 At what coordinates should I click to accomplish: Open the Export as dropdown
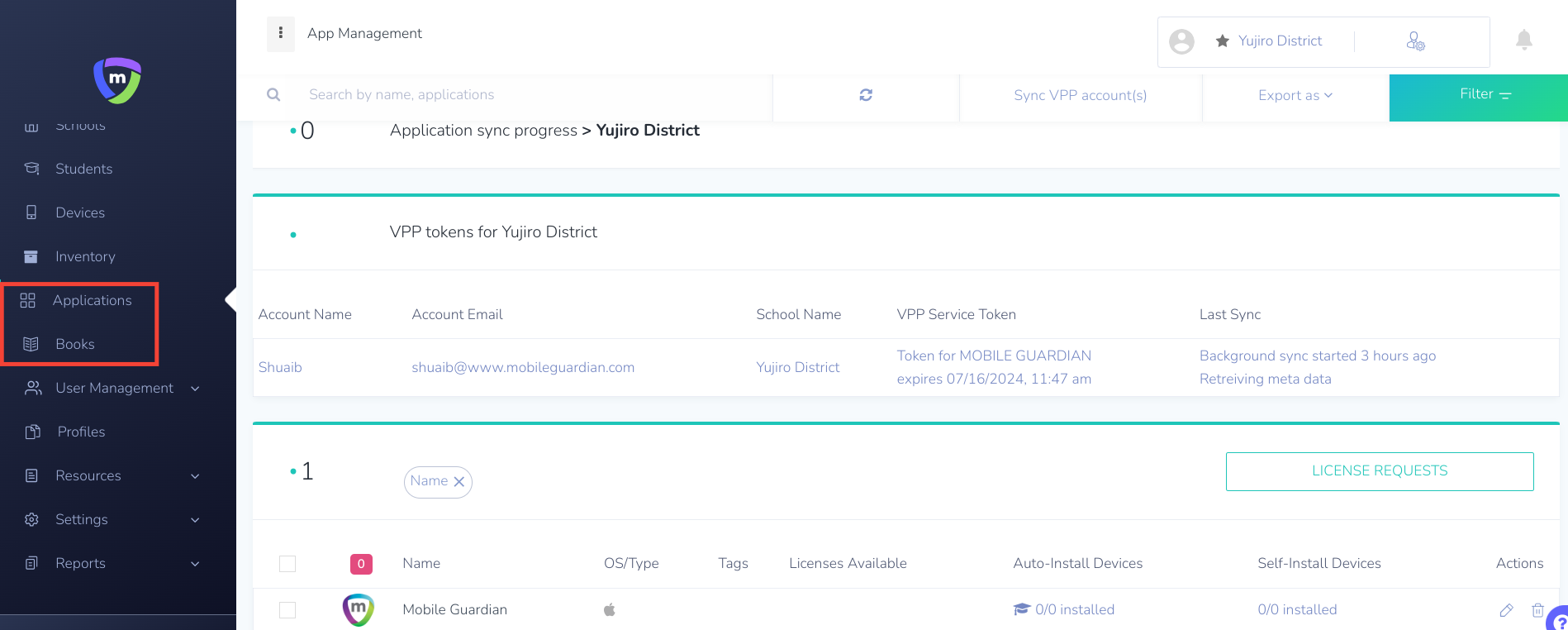pyautogui.click(x=1295, y=96)
